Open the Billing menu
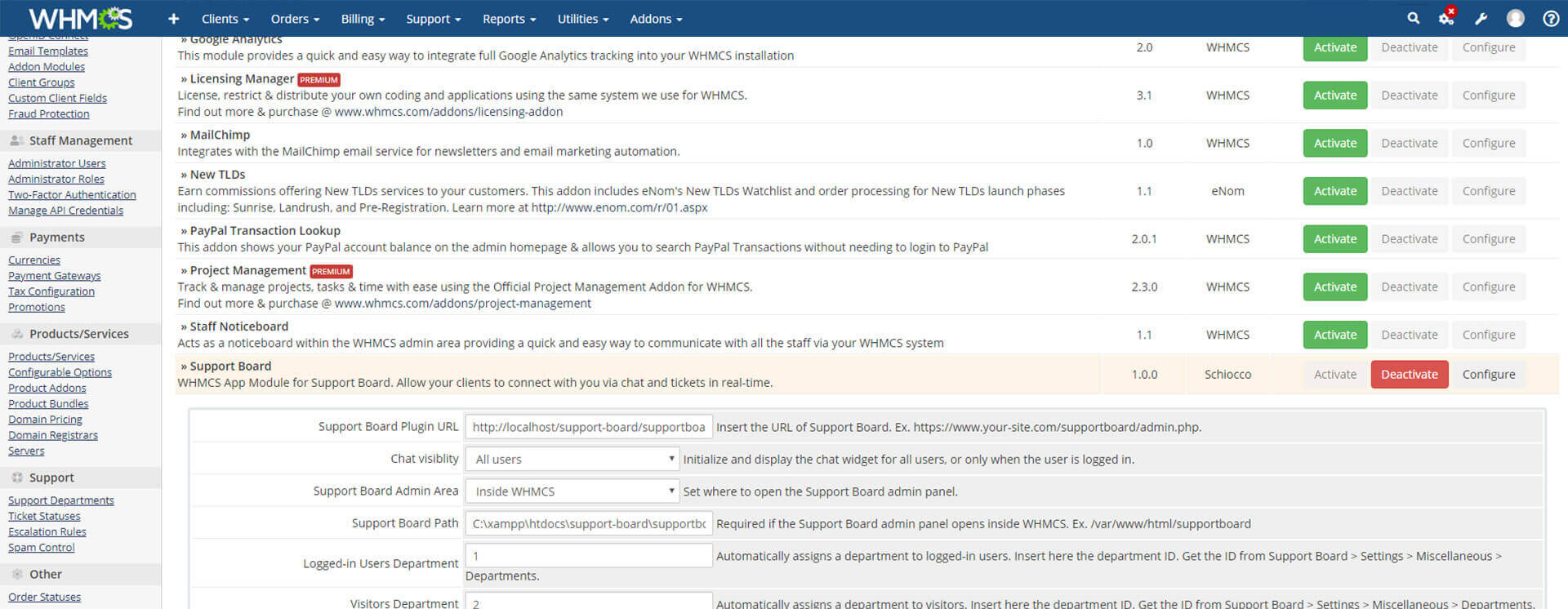The width and height of the screenshot is (1568, 609). tap(363, 19)
